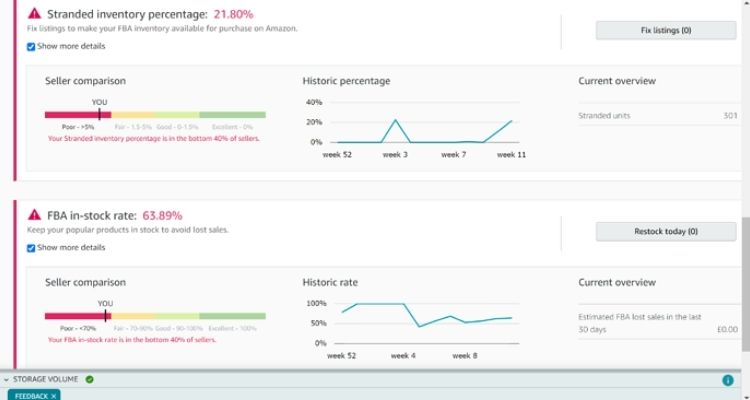Image resolution: width=750 pixels, height=400 pixels.
Task: Click the Restock today (0) button
Action: pos(665,231)
